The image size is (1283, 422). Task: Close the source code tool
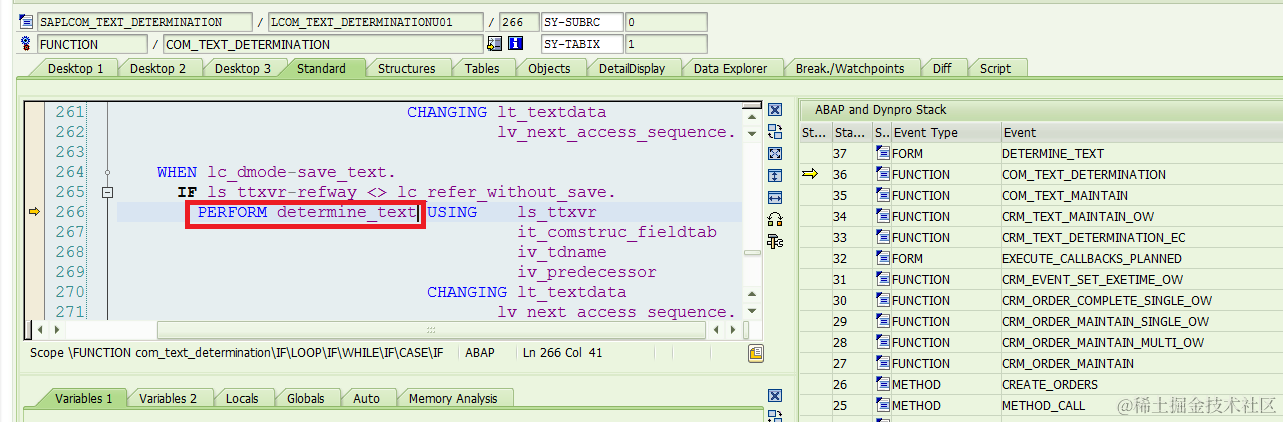(774, 110)
